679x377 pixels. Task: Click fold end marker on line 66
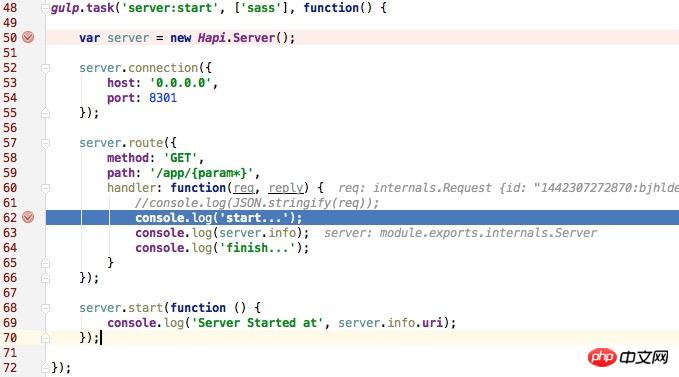pyautogui.click(x=45, y=278)
